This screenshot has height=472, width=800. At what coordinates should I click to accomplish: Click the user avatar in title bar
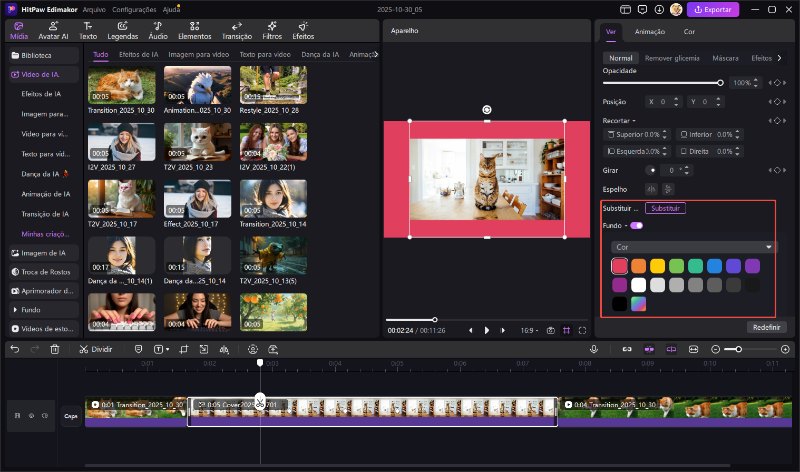(676, 9)
